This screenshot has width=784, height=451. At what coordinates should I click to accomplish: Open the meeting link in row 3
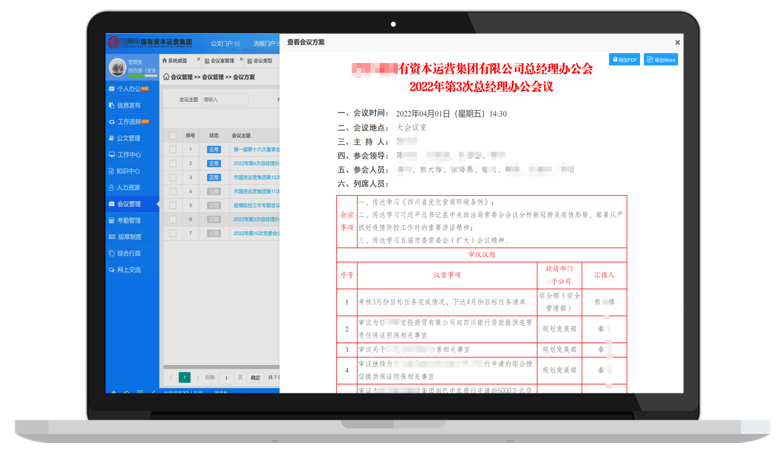[256, 178]
